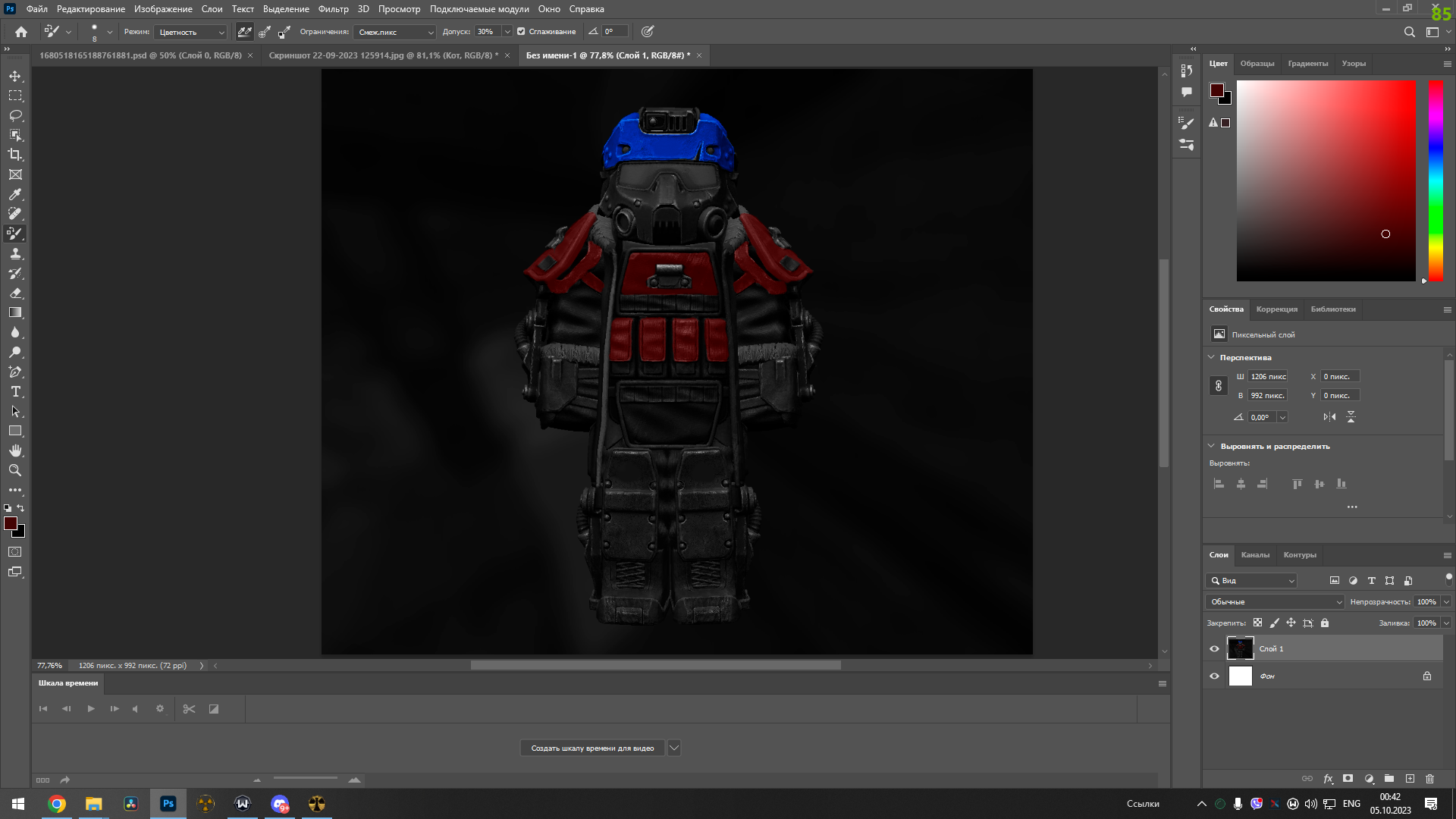Click the Шкала времени panel tab
This screenshot has width=1456, height=819.
(68, 683)
